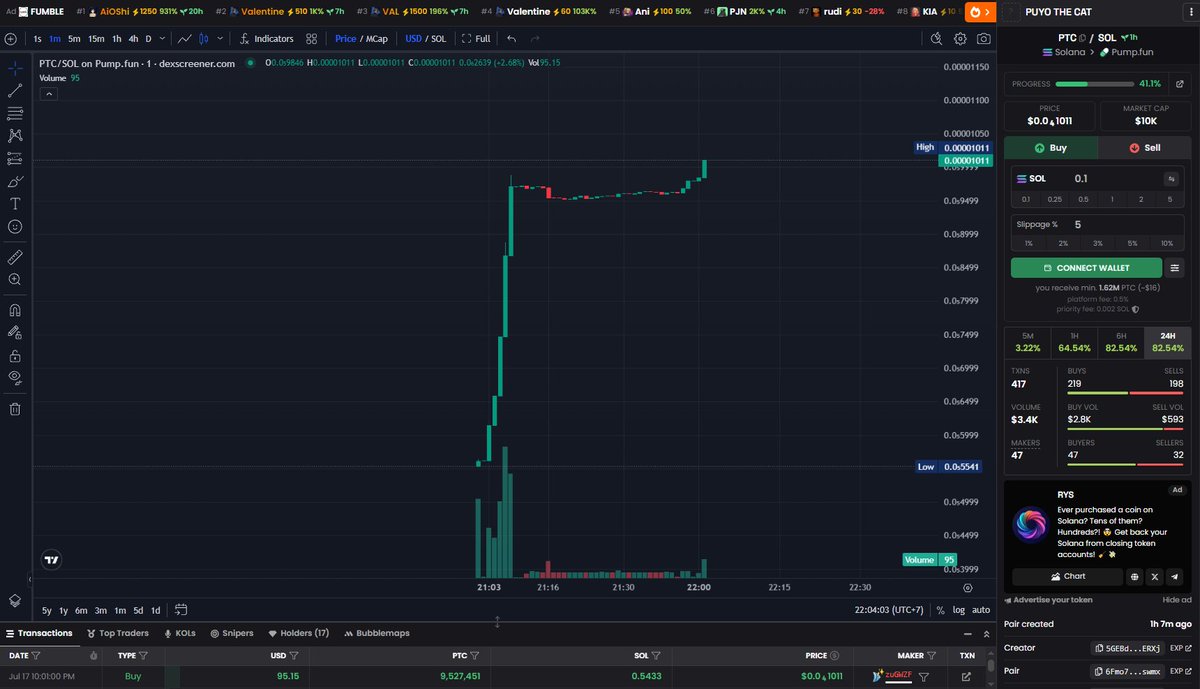Open the object tree layers icon
Image resolution: width=1200 pixels, height=689 pixels.
coord(15,600)
